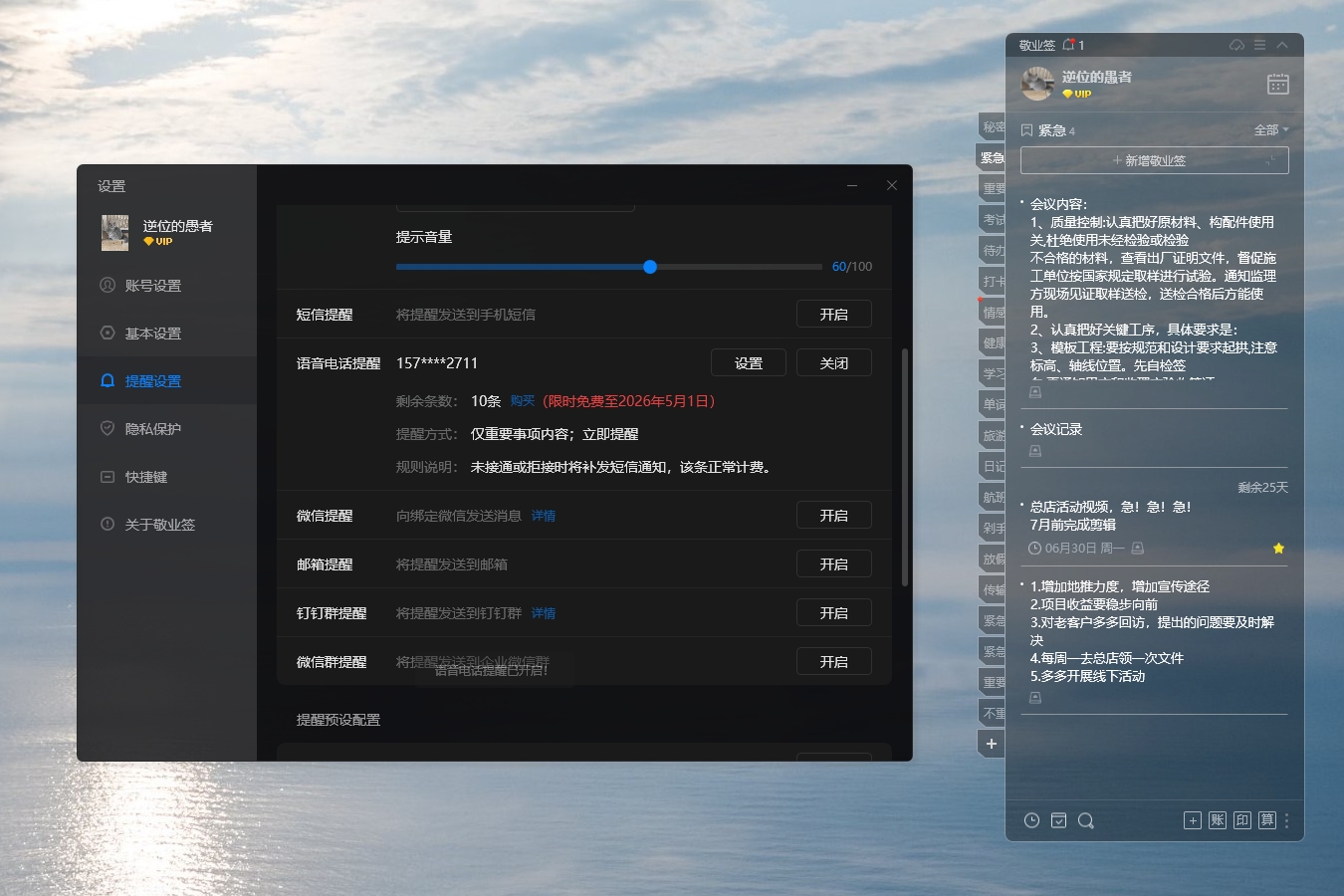Open the 印 print icon

[1242, 820]
